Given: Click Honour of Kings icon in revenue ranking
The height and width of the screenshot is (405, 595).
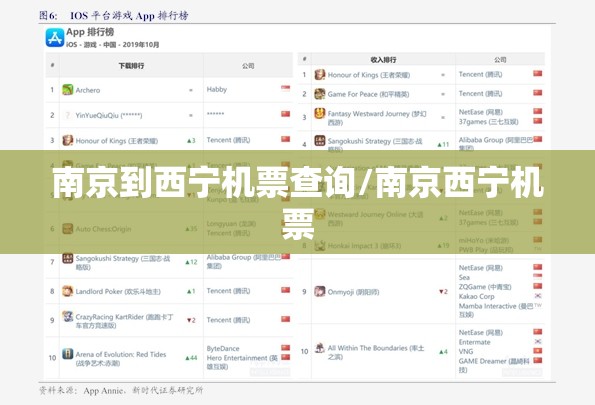Looking at the screenshot, I should pyautogui.click(x=320, y=75).
